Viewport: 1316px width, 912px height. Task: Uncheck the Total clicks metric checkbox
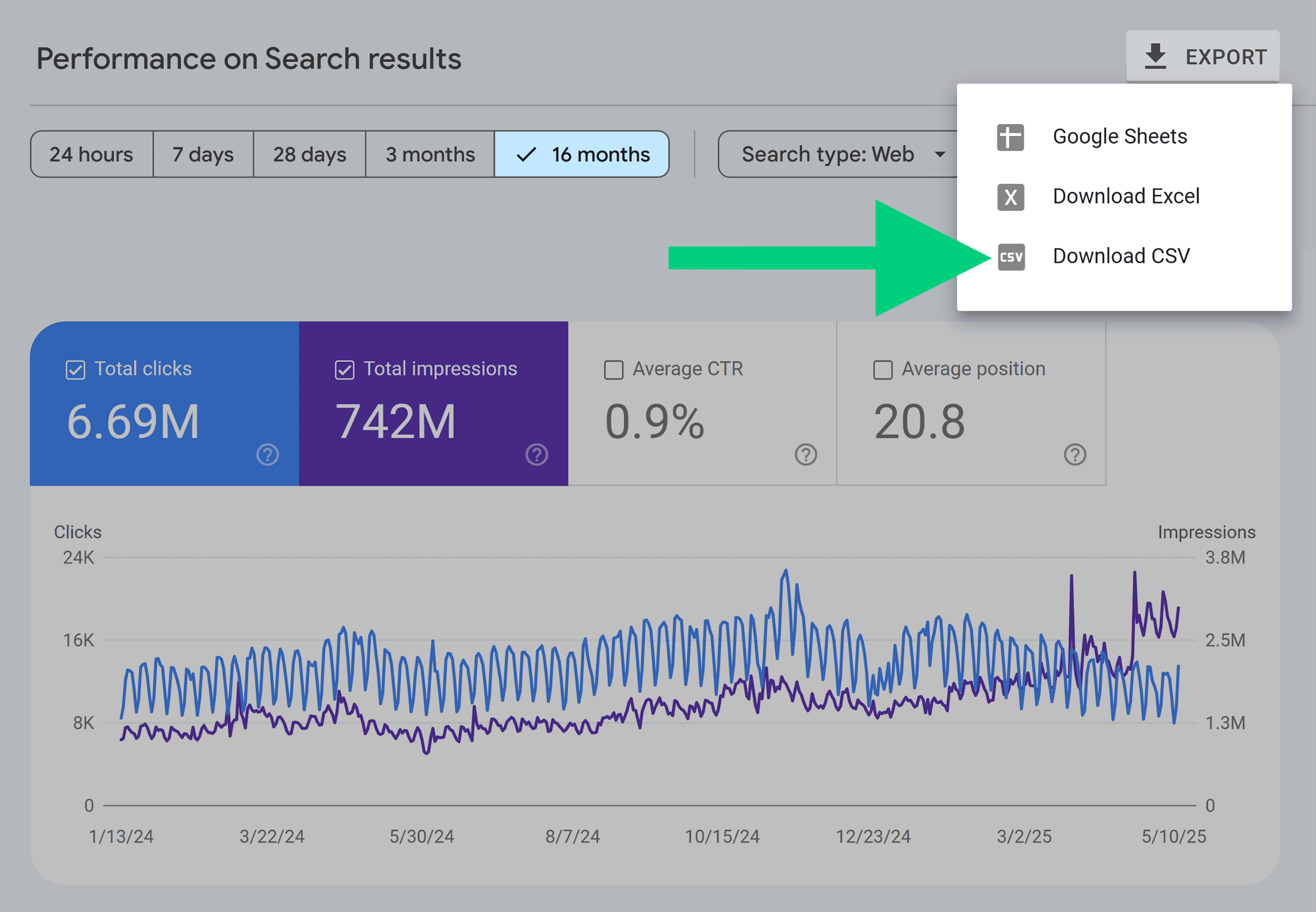(x=75, y=369)
